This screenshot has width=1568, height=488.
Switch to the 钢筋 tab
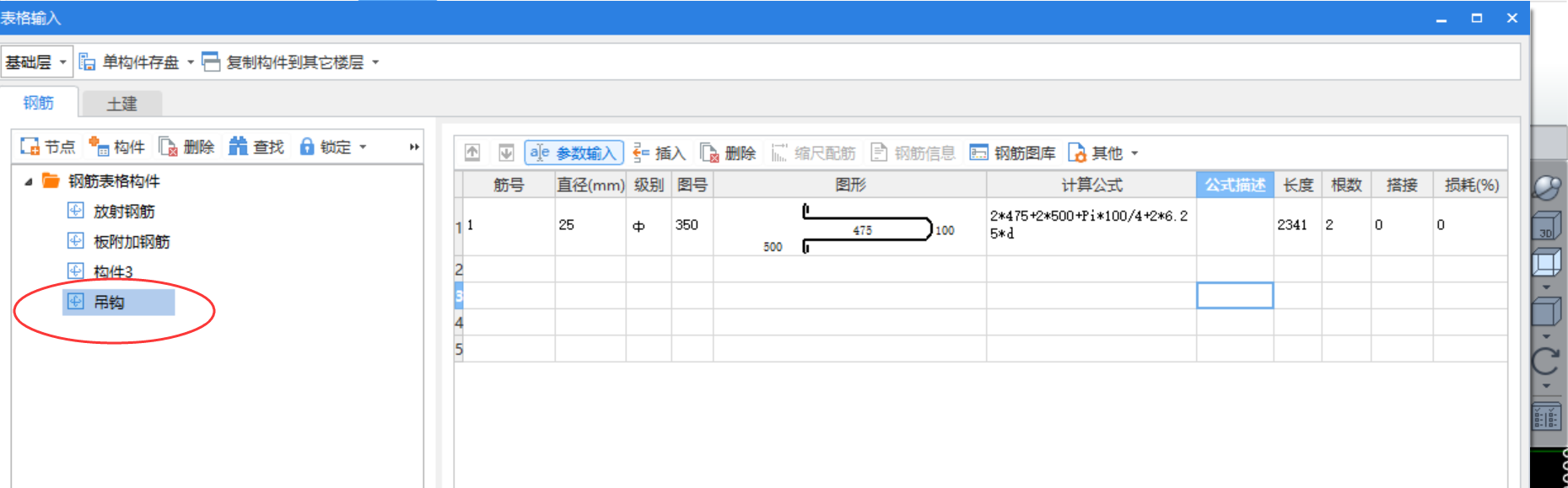(39, 102)
